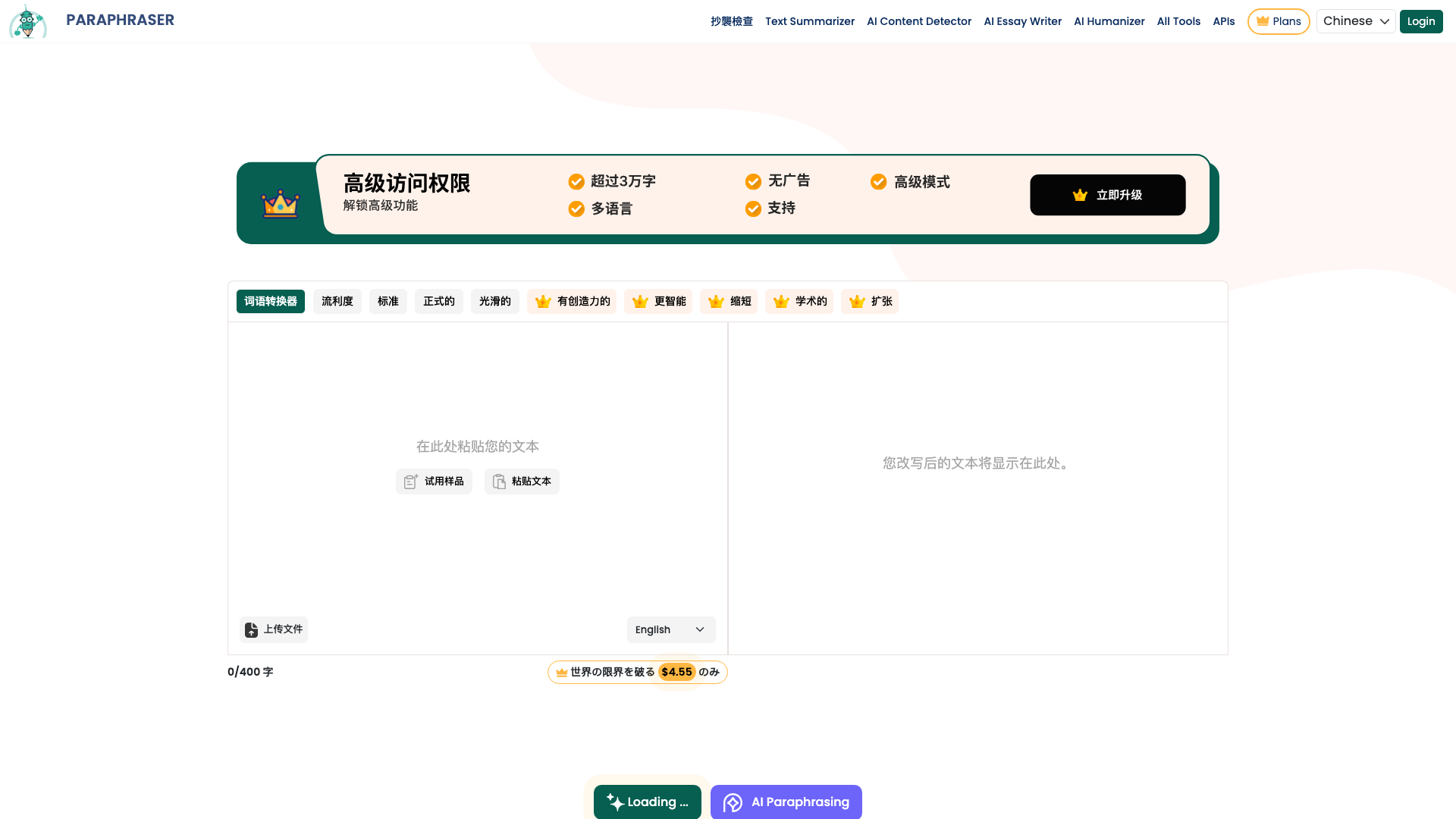Image resolution: width=1456 pixels, height=819 pixels.
Task: Click the 解锁高级功能 subtitle text
Action: (380, 206)
